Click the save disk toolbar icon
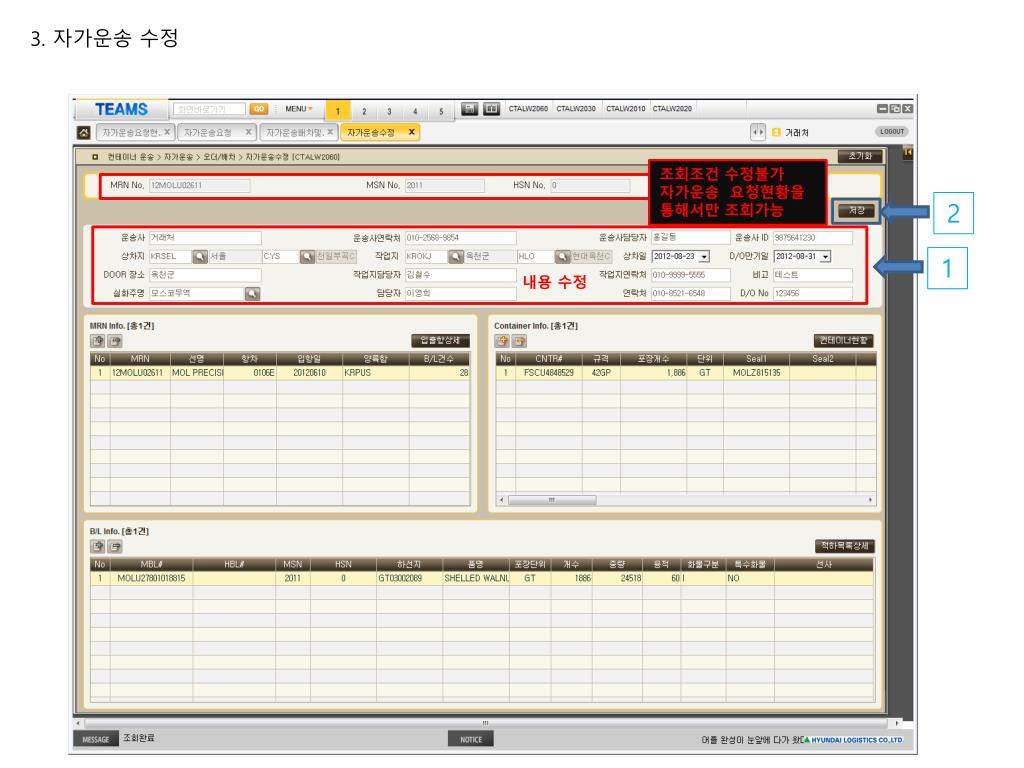Image resolution: width=1024 pixels, height=768 pixels. [470, 108]
